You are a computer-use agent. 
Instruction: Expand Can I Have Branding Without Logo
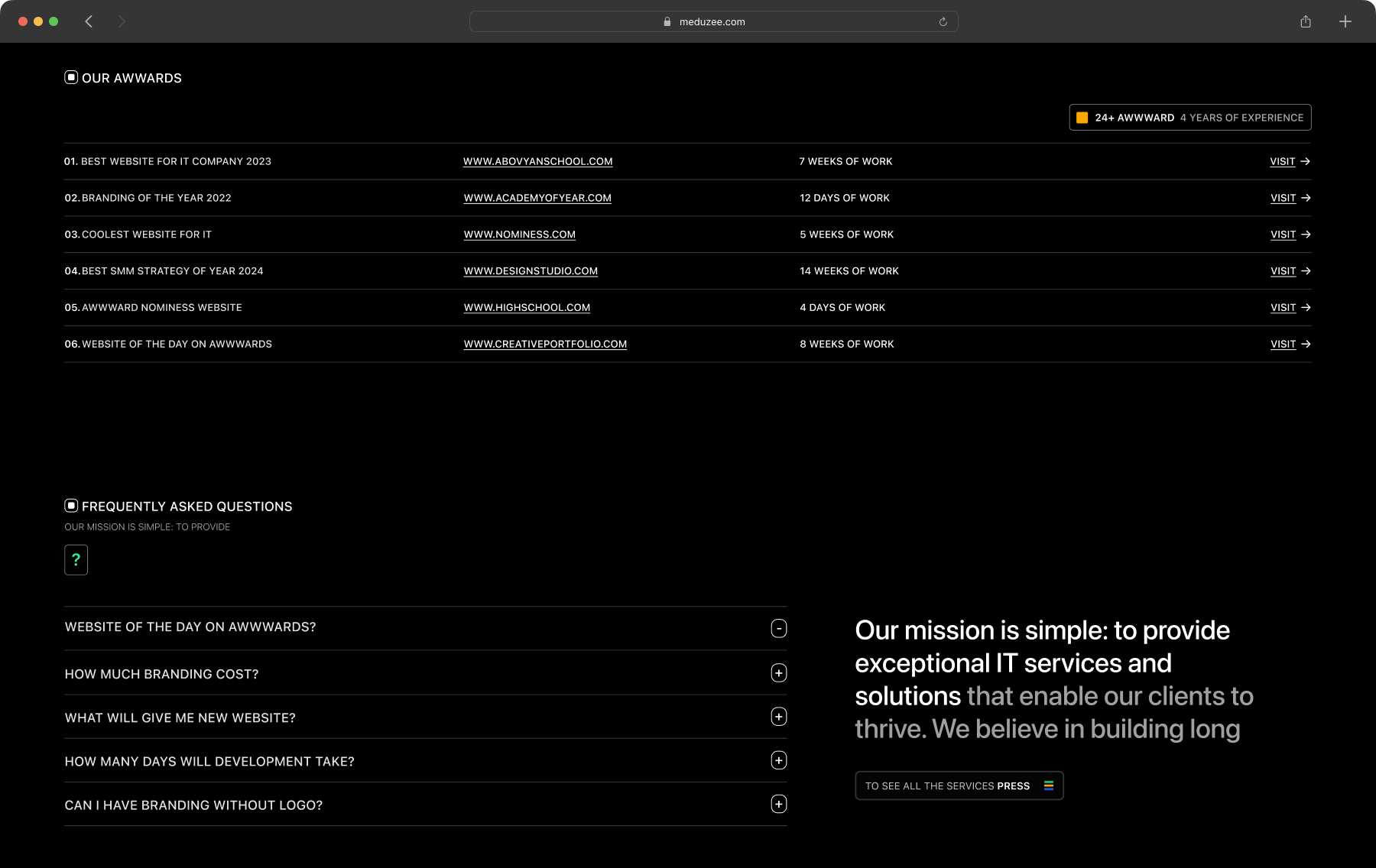point(778,804)
